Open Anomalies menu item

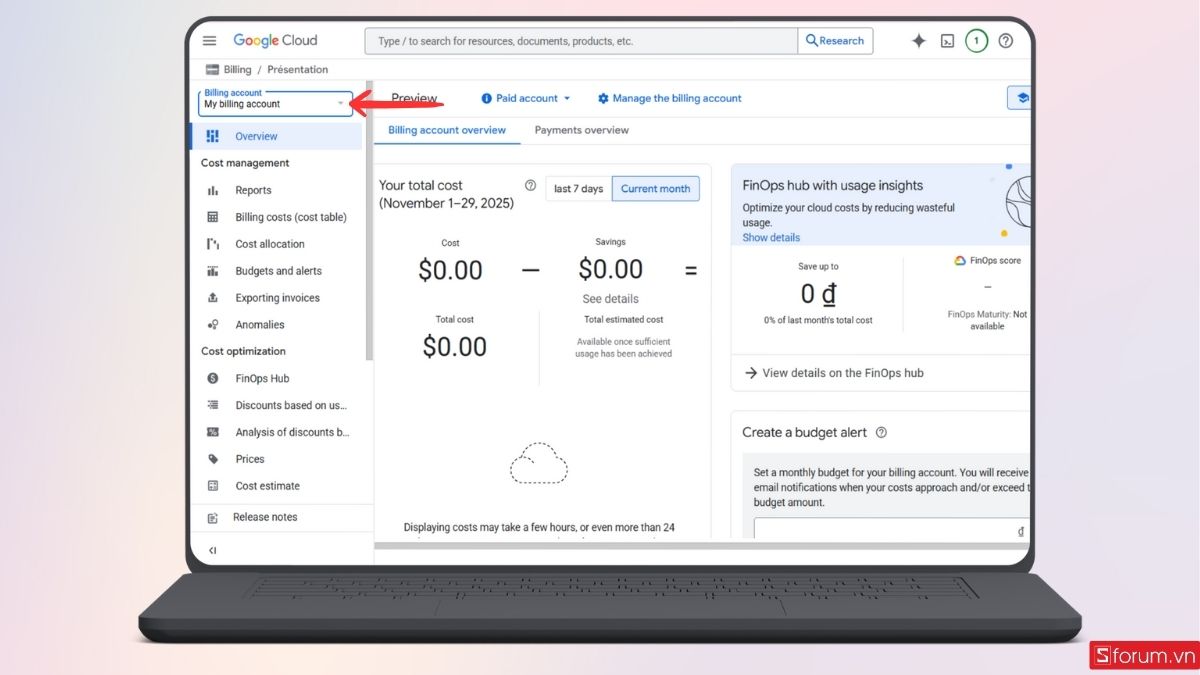click(275, 325)
